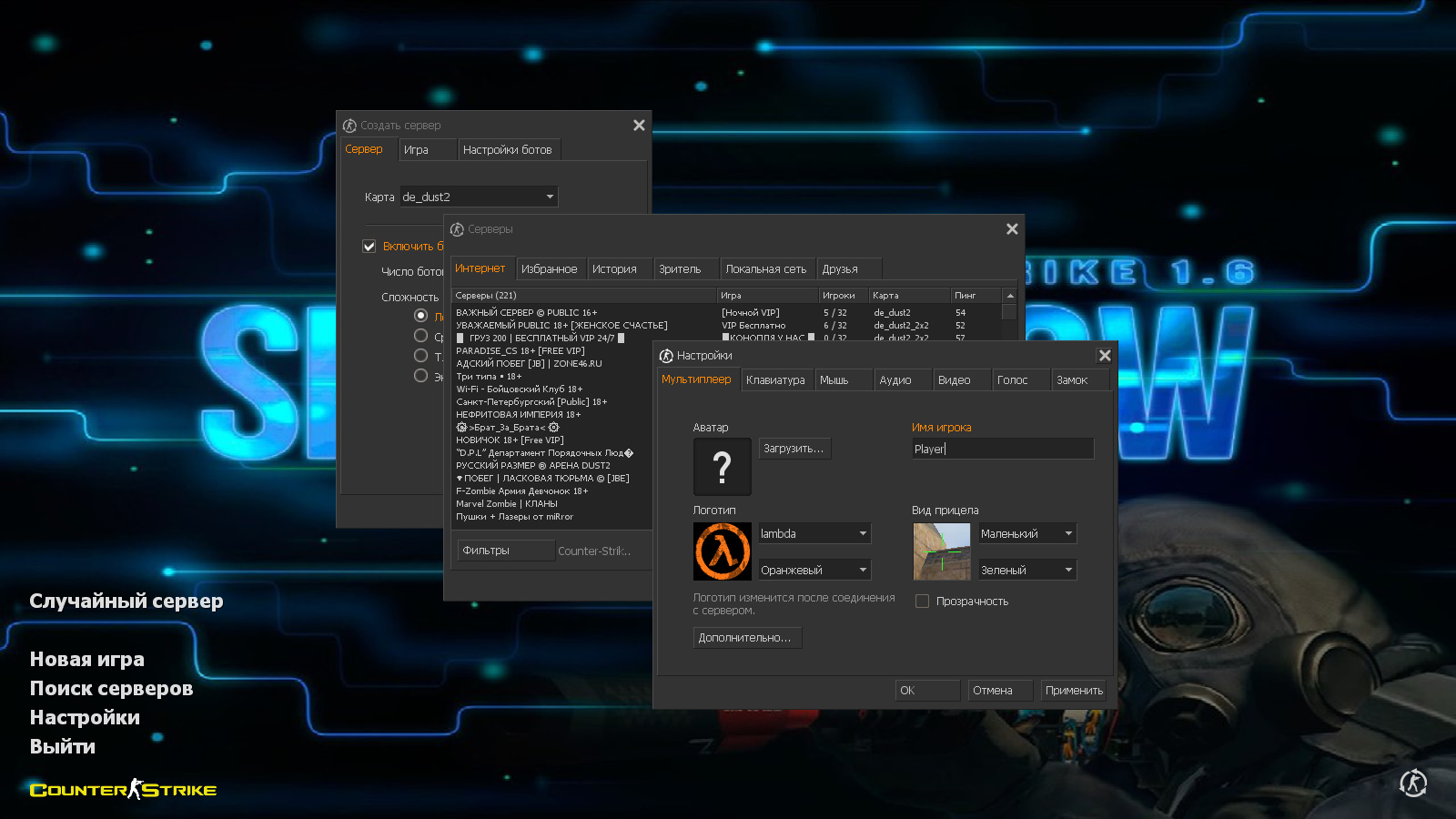
Task: Switch to the Клавиатура settings tab
Action: 775,380
